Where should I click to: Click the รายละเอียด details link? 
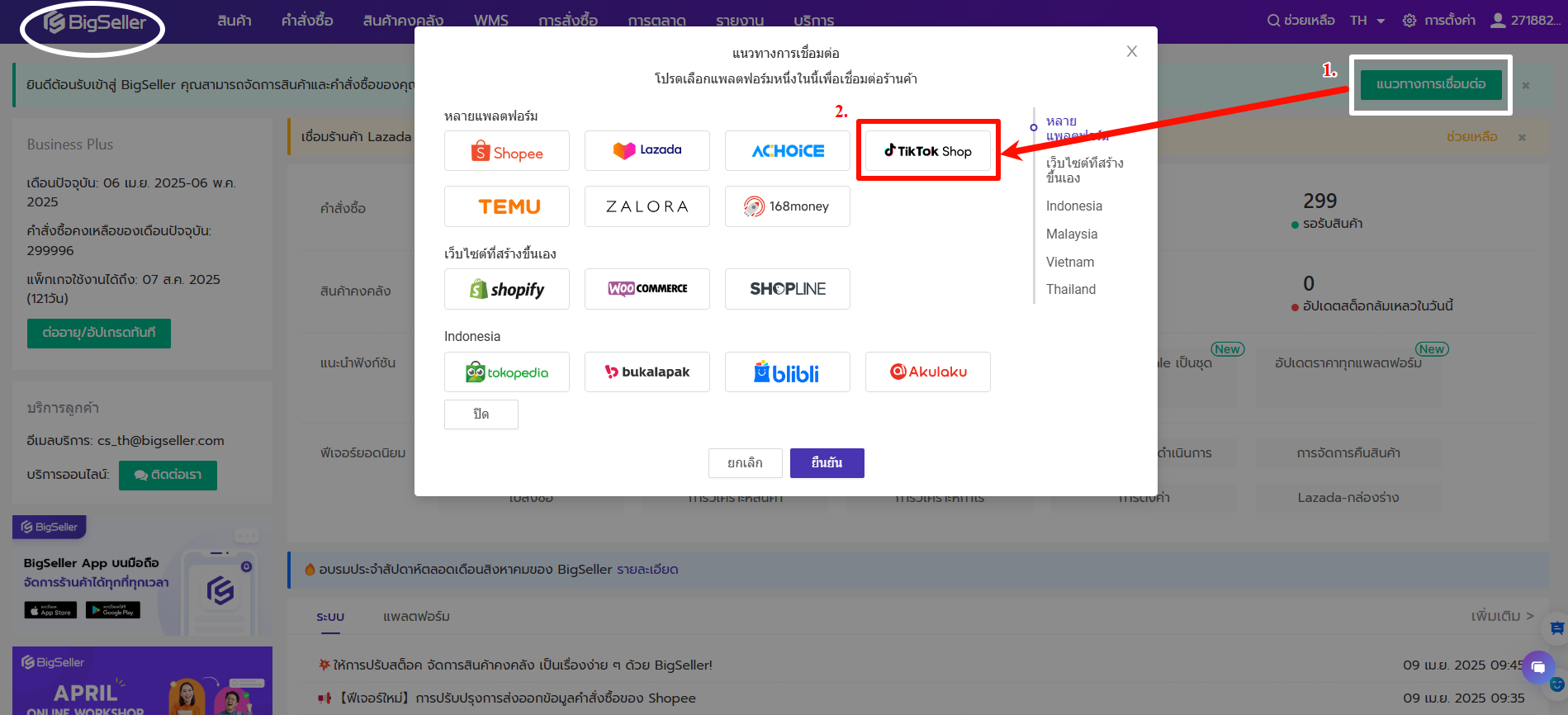coord(647,570)
